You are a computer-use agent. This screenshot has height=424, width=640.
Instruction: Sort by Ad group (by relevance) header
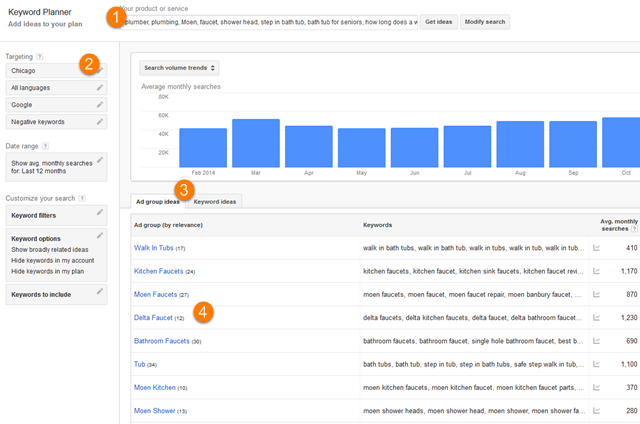pyautogui.click(x=168, y=225)
